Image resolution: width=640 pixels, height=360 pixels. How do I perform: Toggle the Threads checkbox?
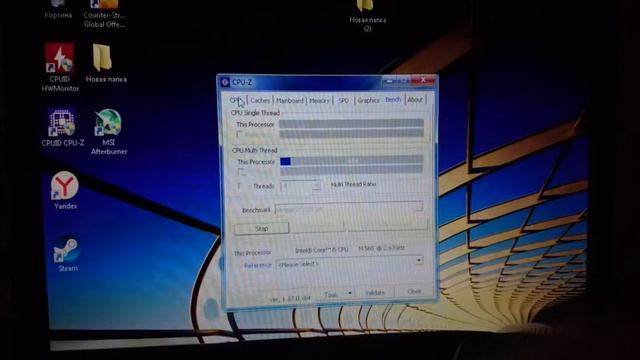pyautogui.click(x=240, y=186)
